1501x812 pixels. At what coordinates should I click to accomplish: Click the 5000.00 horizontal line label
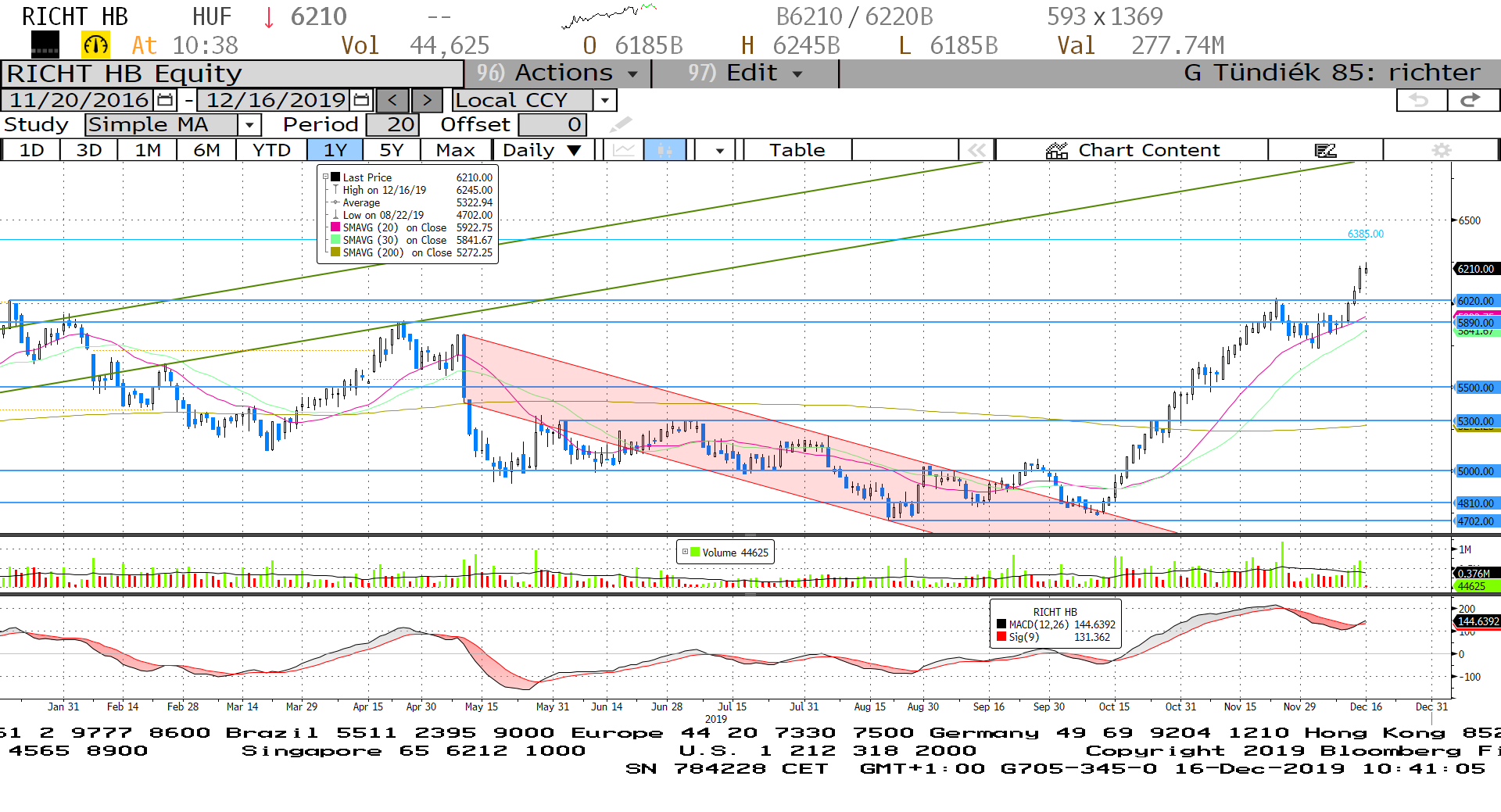coord(1475,471)
